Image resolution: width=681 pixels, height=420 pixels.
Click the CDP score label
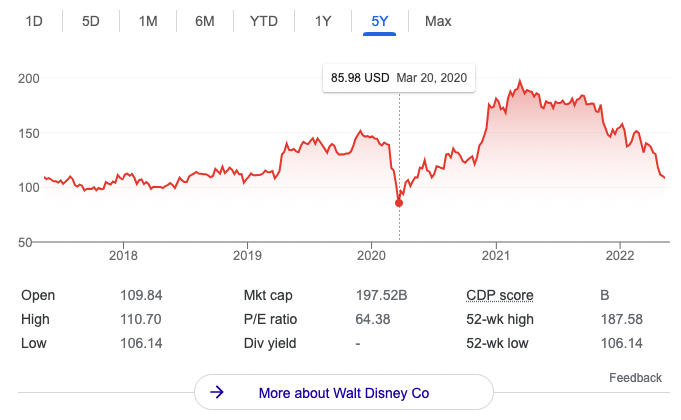point(500,295)
